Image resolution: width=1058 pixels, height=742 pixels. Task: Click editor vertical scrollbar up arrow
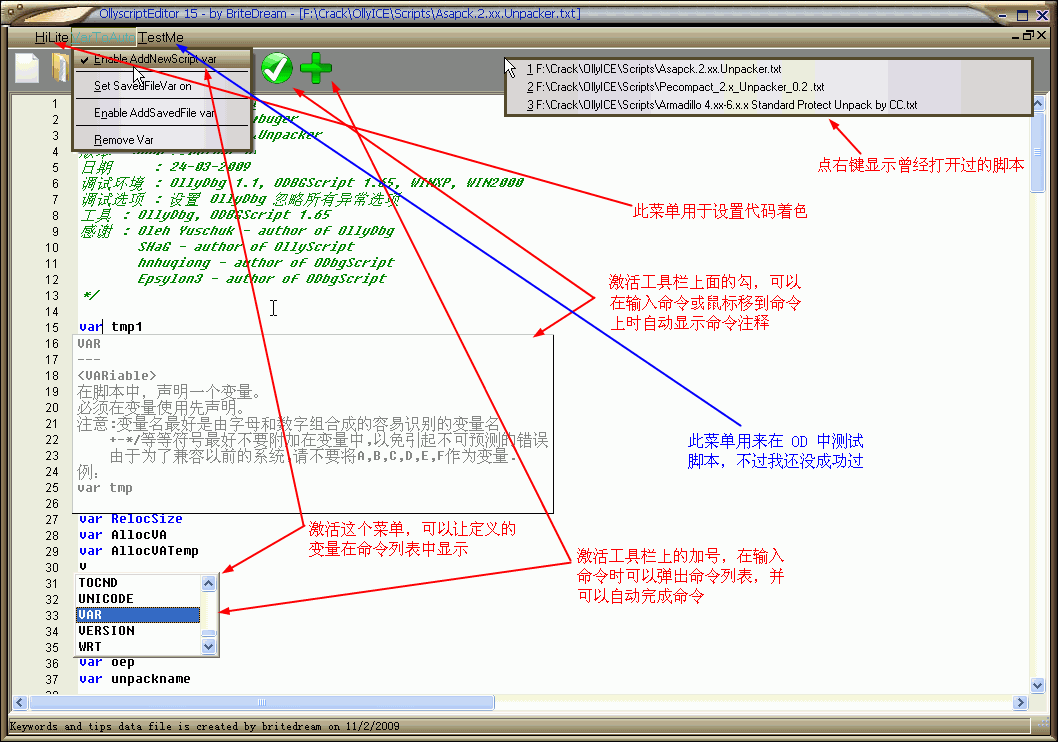click(x=1038, y=104)
